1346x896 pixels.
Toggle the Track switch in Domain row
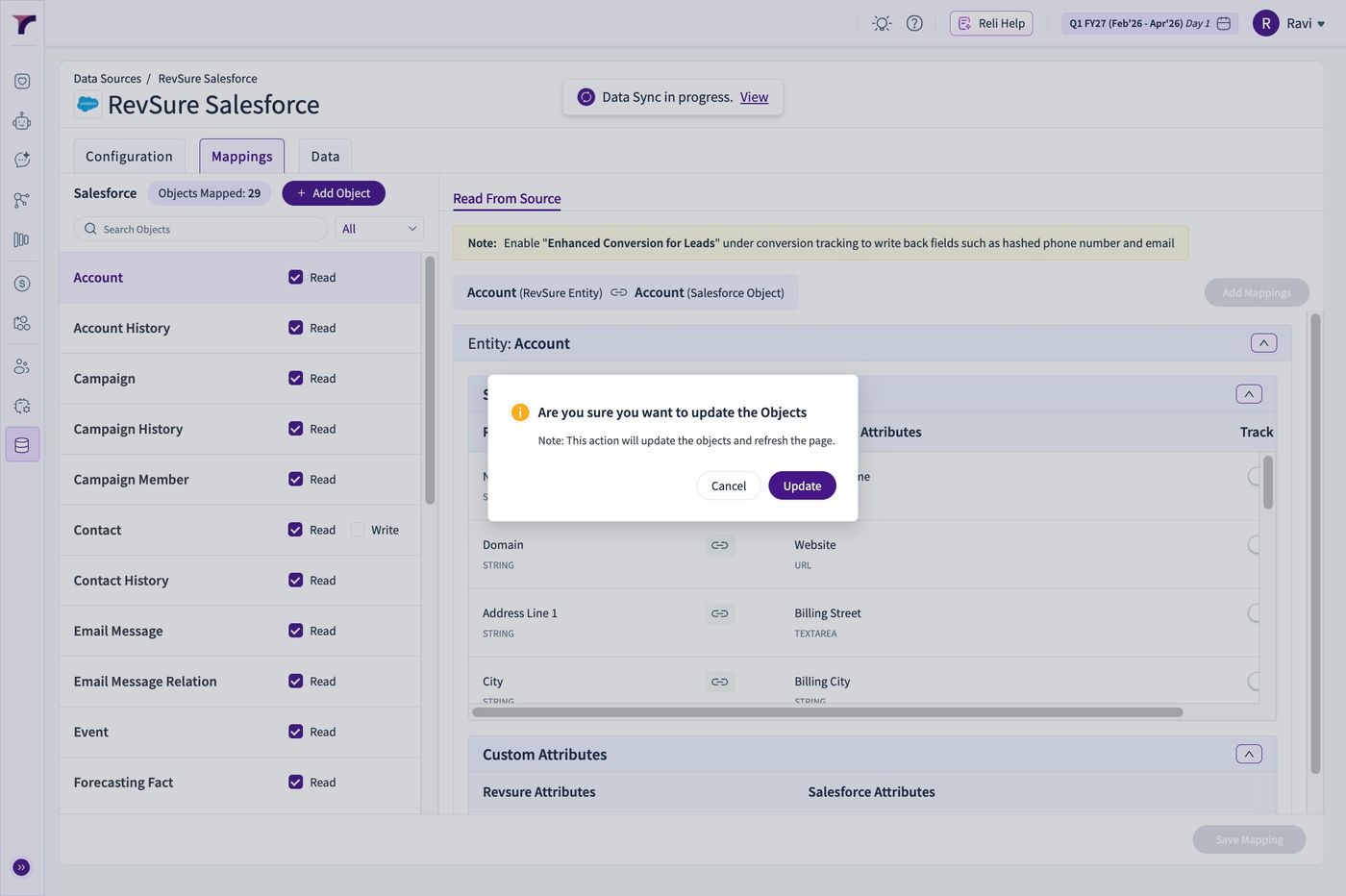click(1254, 545)
